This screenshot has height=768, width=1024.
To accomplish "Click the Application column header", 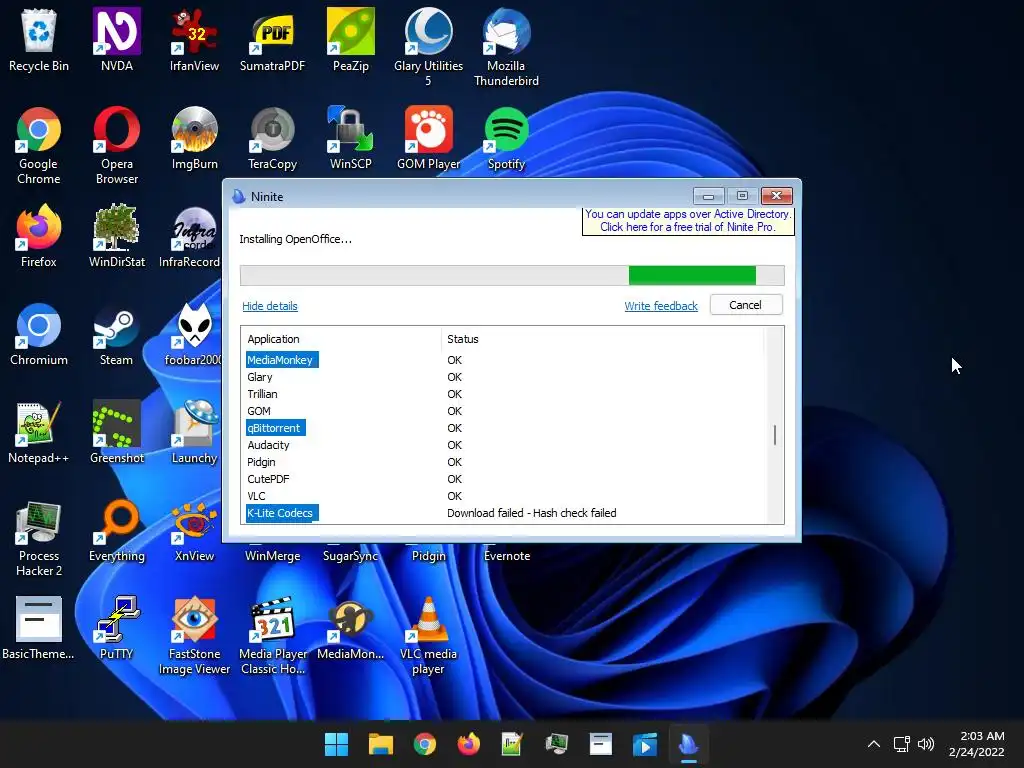I will coord(273,339).
